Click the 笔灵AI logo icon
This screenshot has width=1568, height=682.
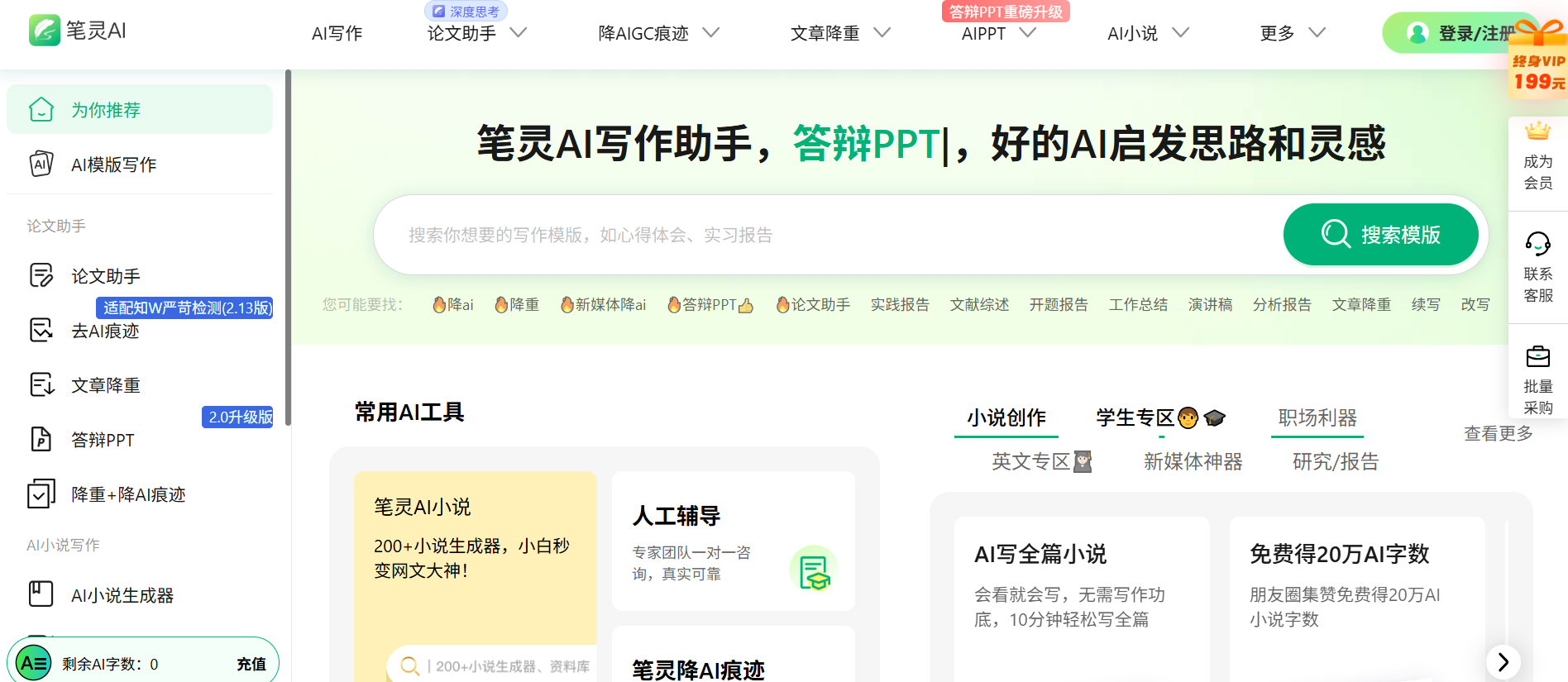45,31
